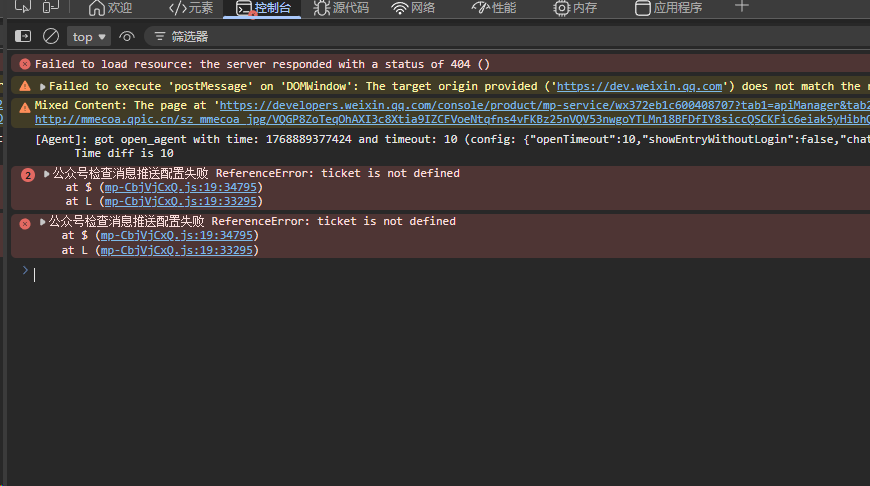
Task: Click the eye live expression icon
Action: point(127,37)
